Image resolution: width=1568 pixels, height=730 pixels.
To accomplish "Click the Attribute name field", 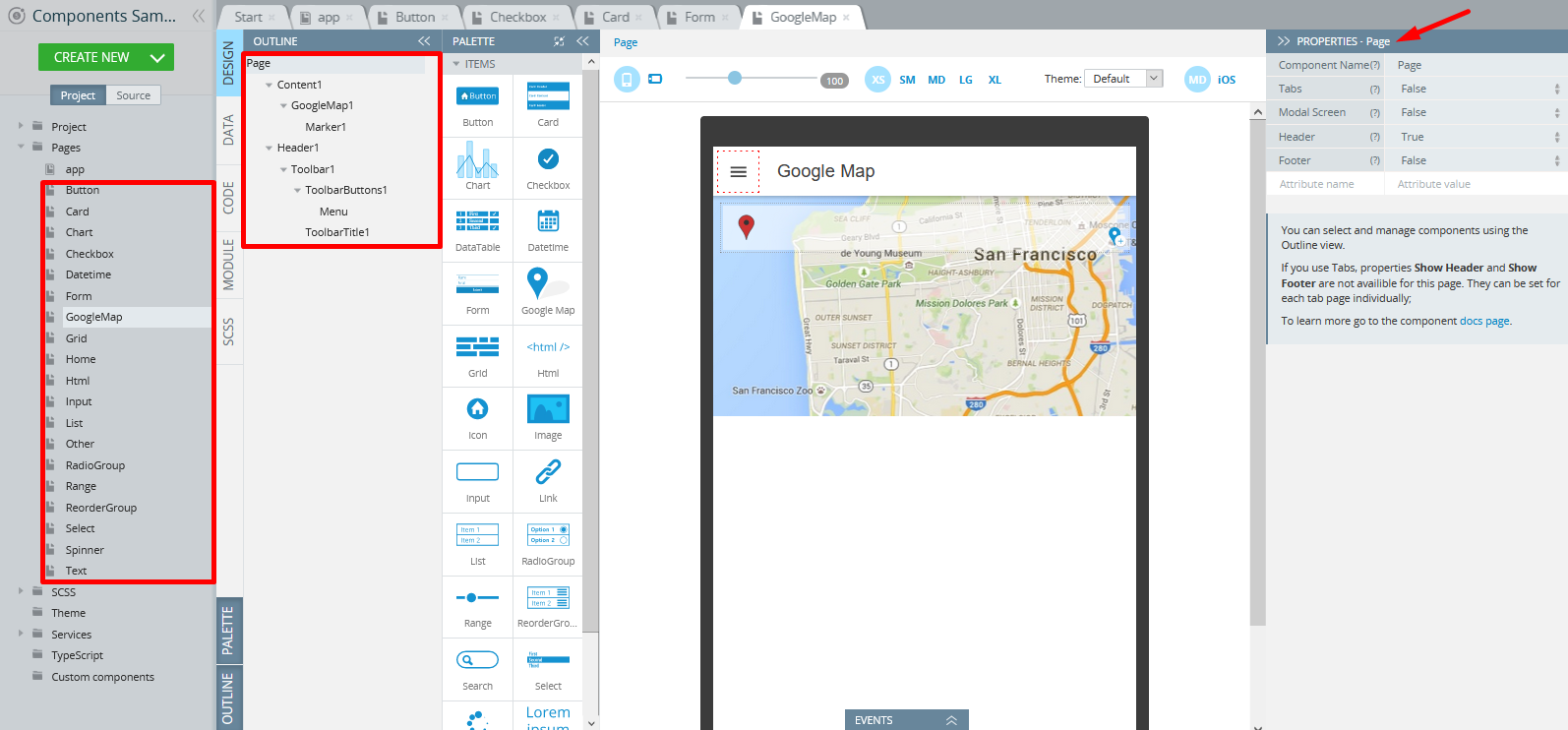I will 1325,184.
